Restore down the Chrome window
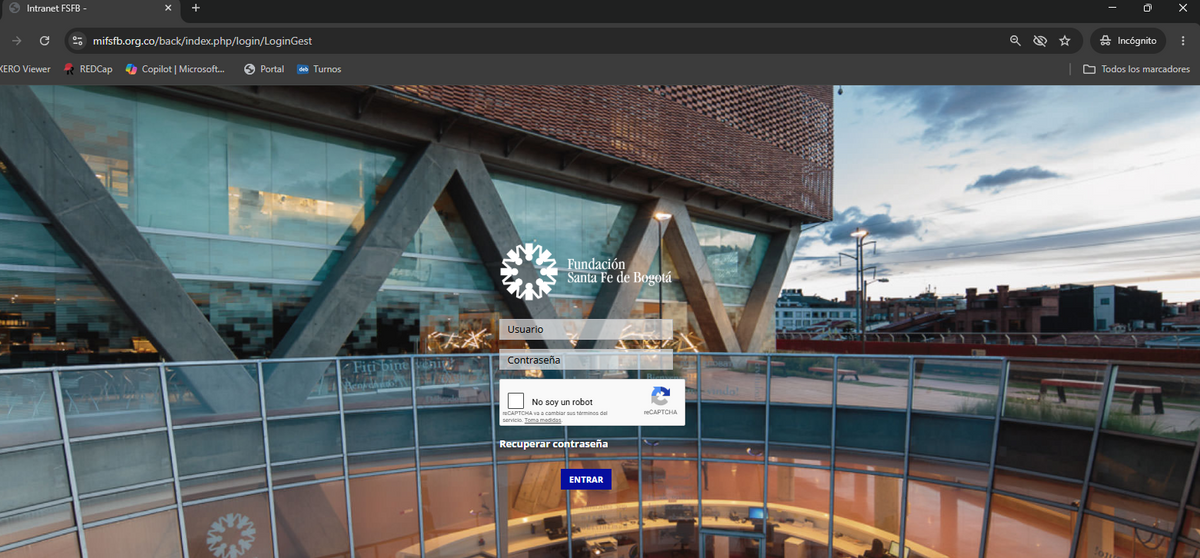1200x558 pixels. point(1148,8)
